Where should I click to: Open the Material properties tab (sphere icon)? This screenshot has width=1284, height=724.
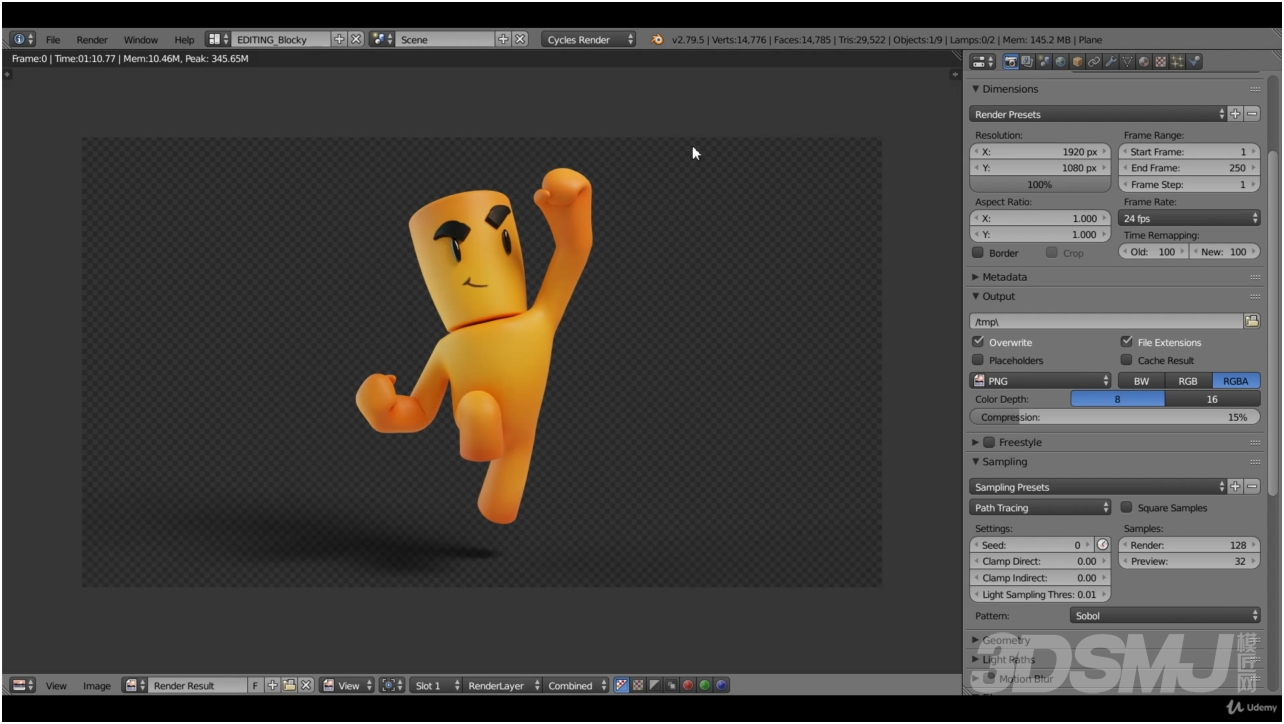(x=1144, y=62)
